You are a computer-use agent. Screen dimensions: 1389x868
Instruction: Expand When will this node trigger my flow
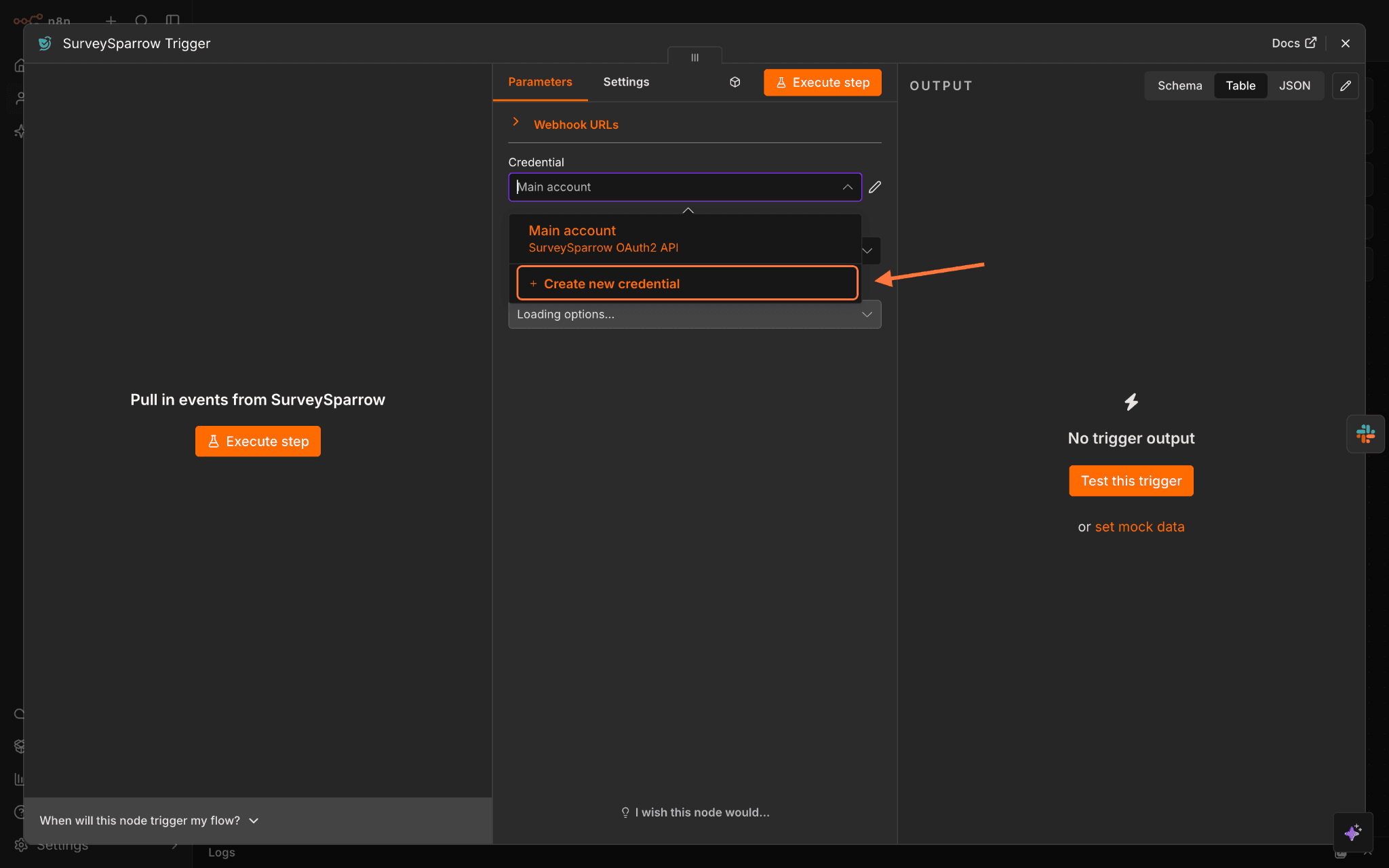point(149,821)
